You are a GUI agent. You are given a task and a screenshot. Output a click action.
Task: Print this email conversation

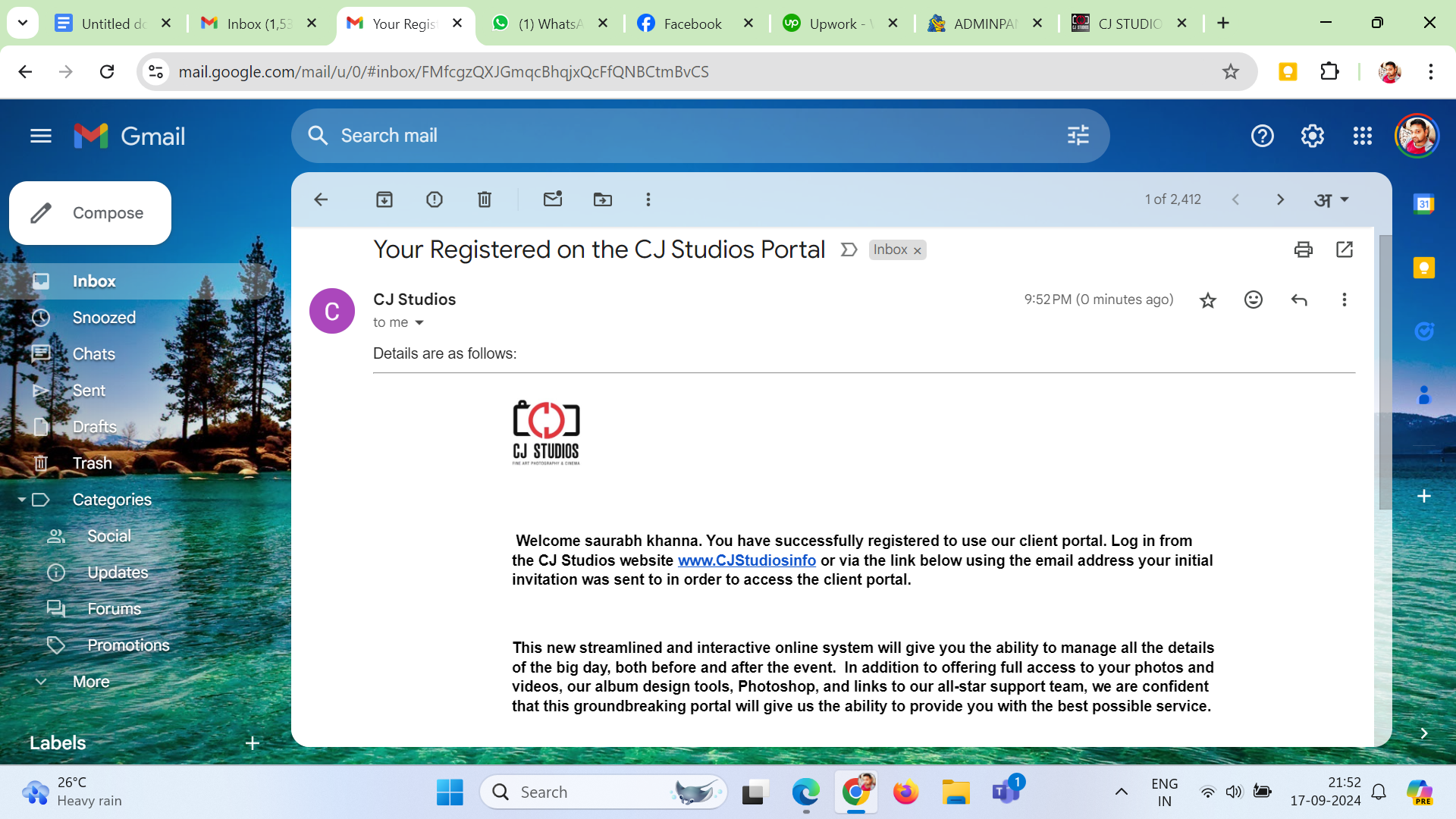1304,249
